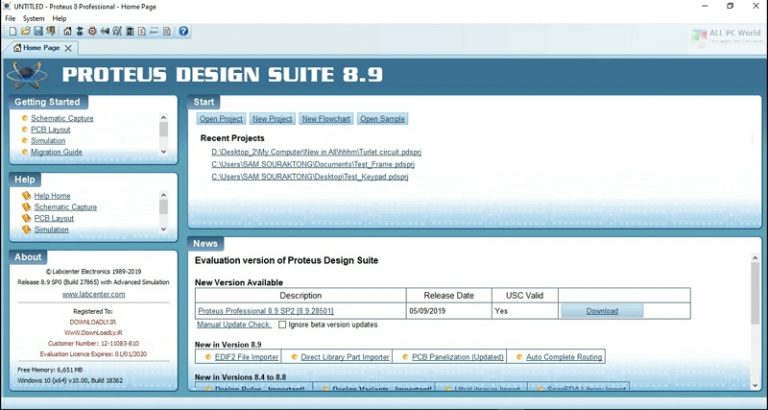Open the Migration Guide link
Image resolution: width=768 pixels, height=410 pixels.
click(x=56, y=152)
